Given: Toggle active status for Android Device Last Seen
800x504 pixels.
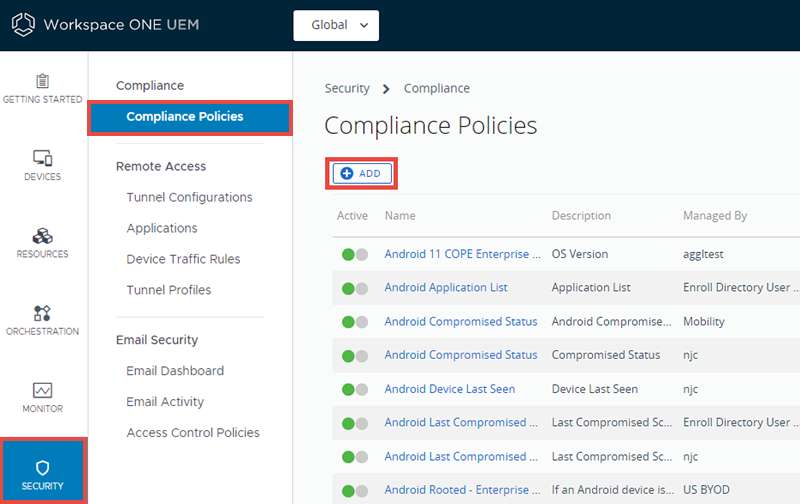Looking at the screenshot, I should (355, 390).
